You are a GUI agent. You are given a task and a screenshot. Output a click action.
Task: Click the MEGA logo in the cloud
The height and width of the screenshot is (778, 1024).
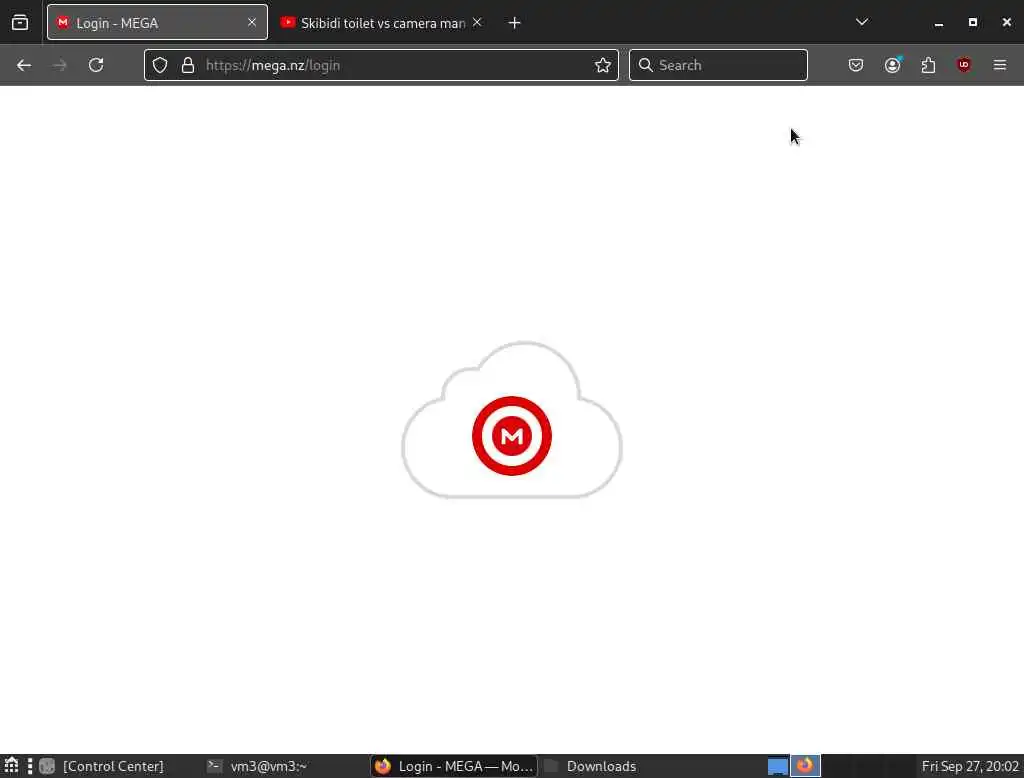click(x=512, y=436)
